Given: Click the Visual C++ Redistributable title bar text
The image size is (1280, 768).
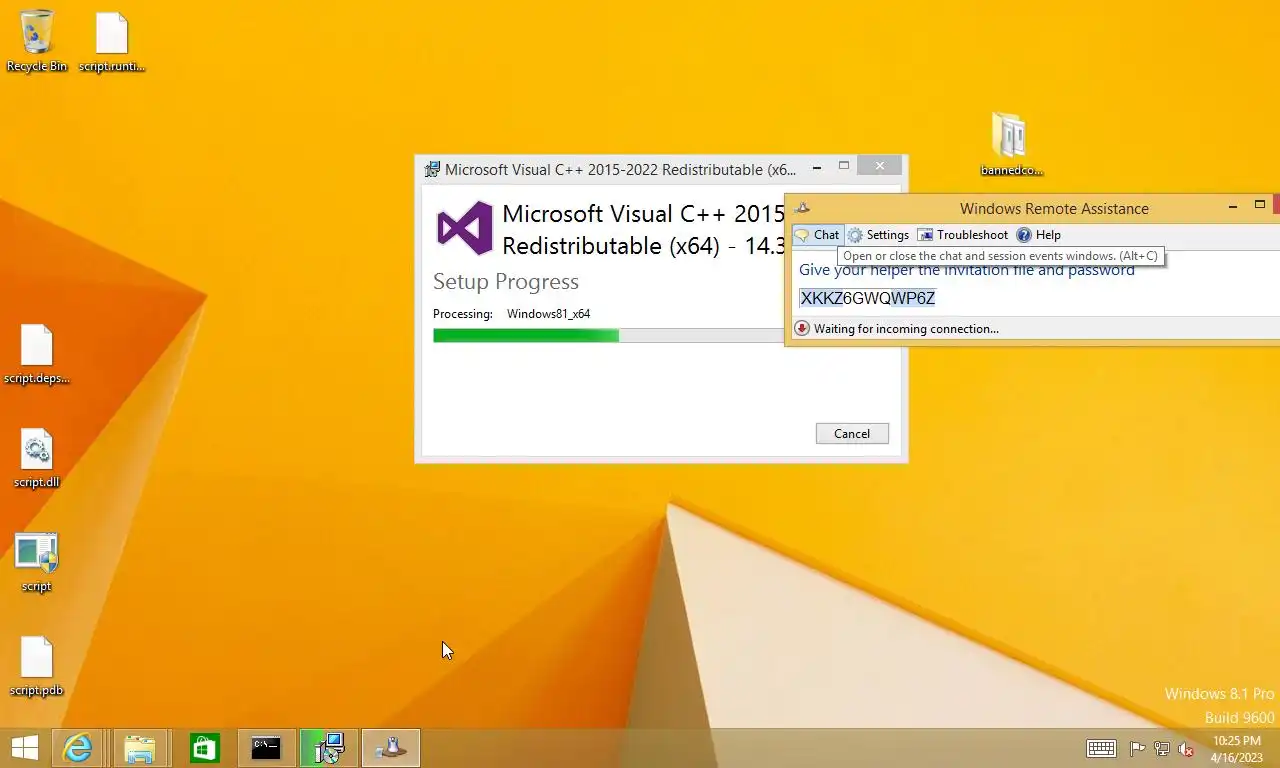Looking at the screenshot, I should (x=620, y=169).
